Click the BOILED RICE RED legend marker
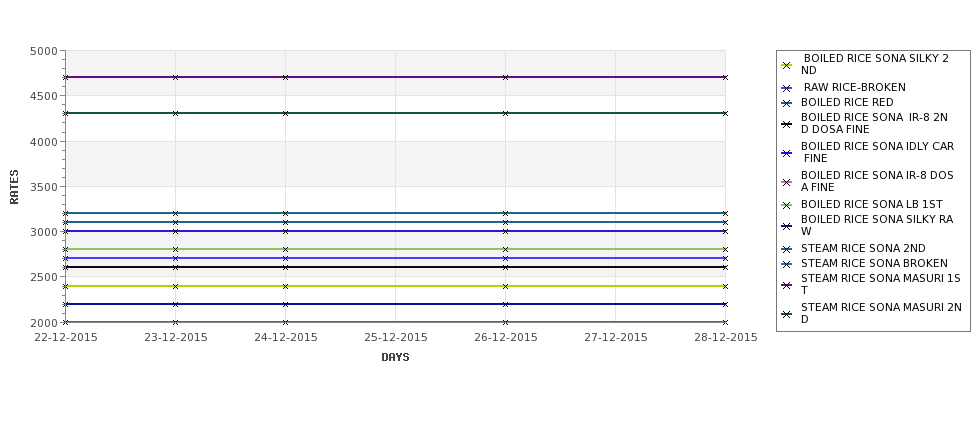975x429 pixels. 787,103
